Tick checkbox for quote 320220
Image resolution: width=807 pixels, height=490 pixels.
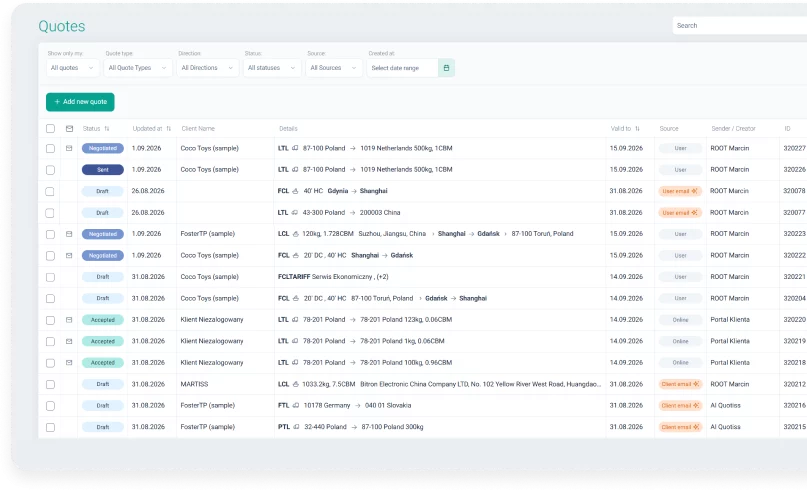(x=50, y=320)
